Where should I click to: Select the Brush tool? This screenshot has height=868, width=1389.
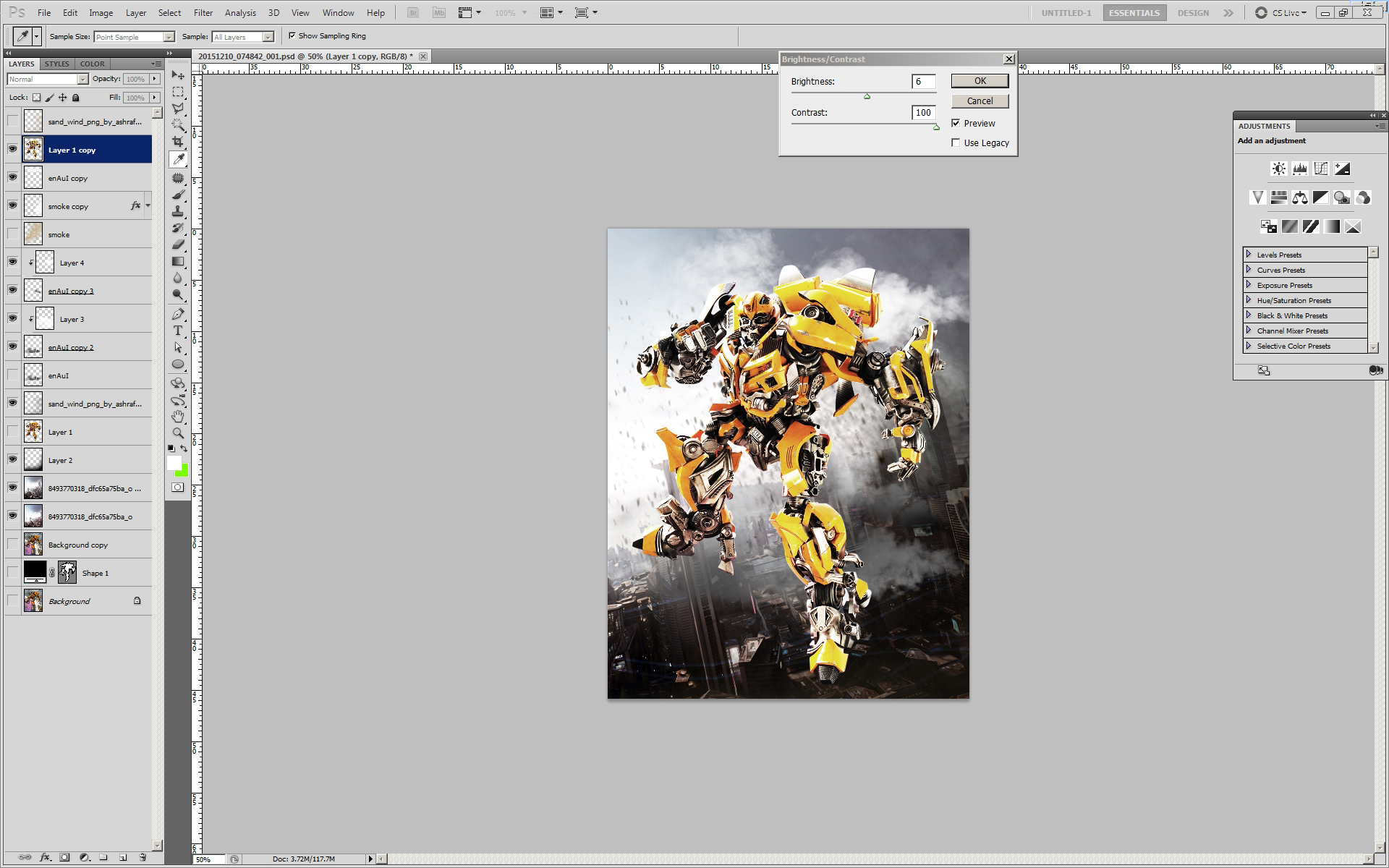coord(178,195)
